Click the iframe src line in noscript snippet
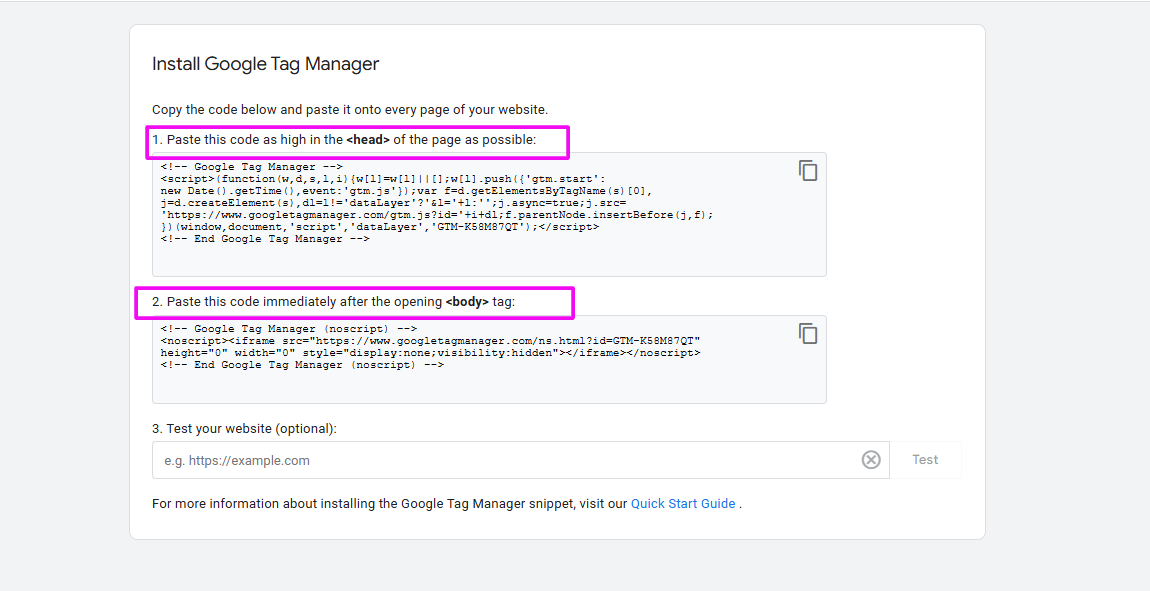This screenshot has height=591, width=1150. [431, 341]
